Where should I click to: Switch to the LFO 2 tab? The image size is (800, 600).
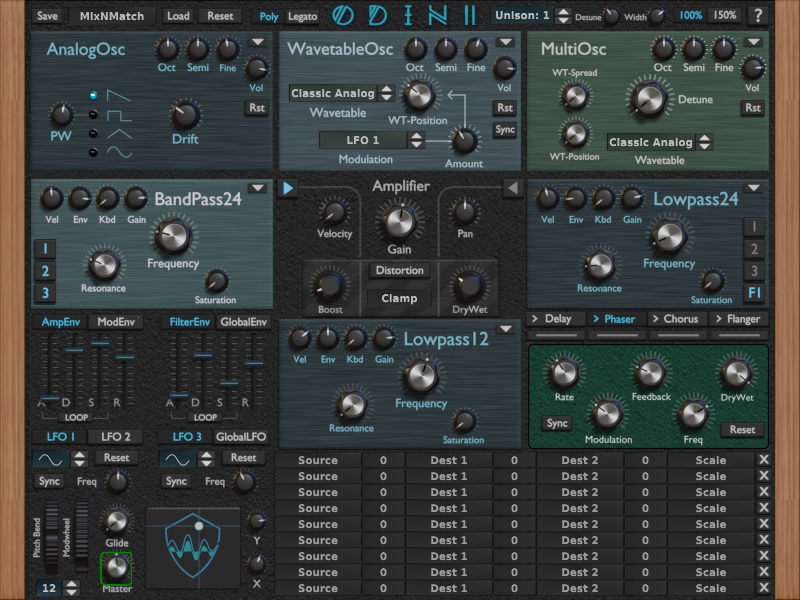[x=115, y=437]
